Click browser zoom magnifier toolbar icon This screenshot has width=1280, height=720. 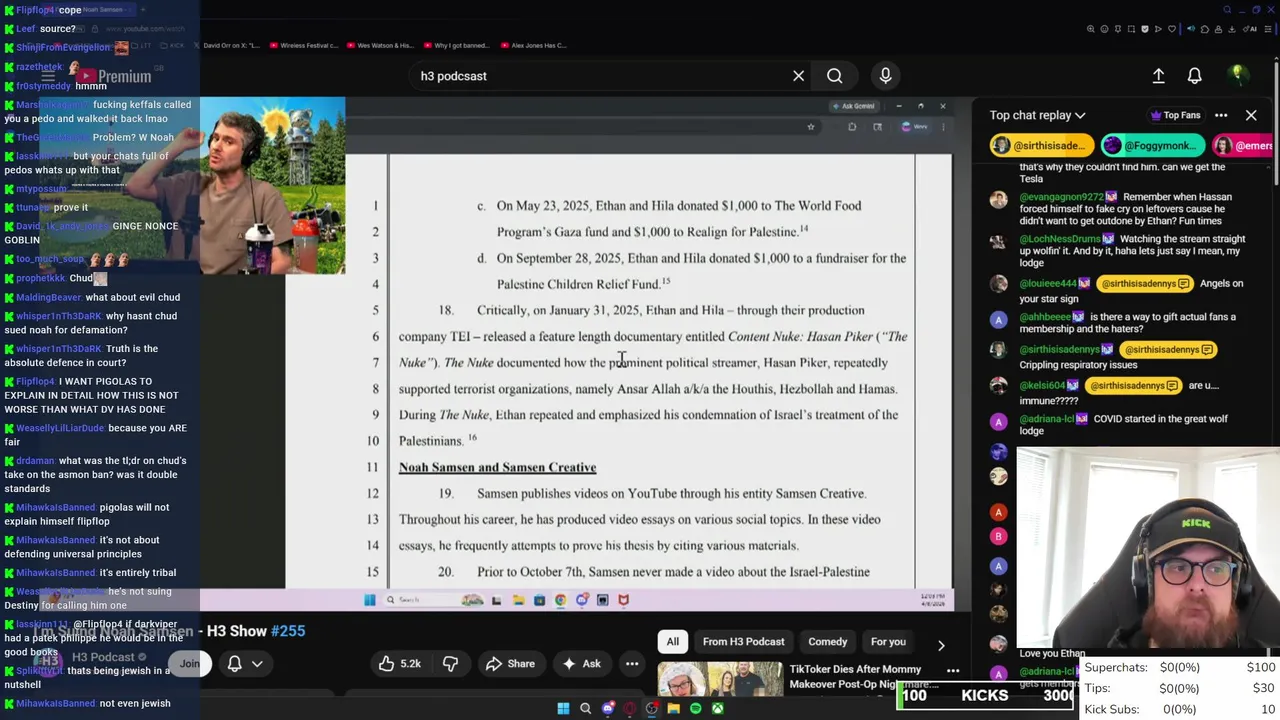[x=1091, y=29]
